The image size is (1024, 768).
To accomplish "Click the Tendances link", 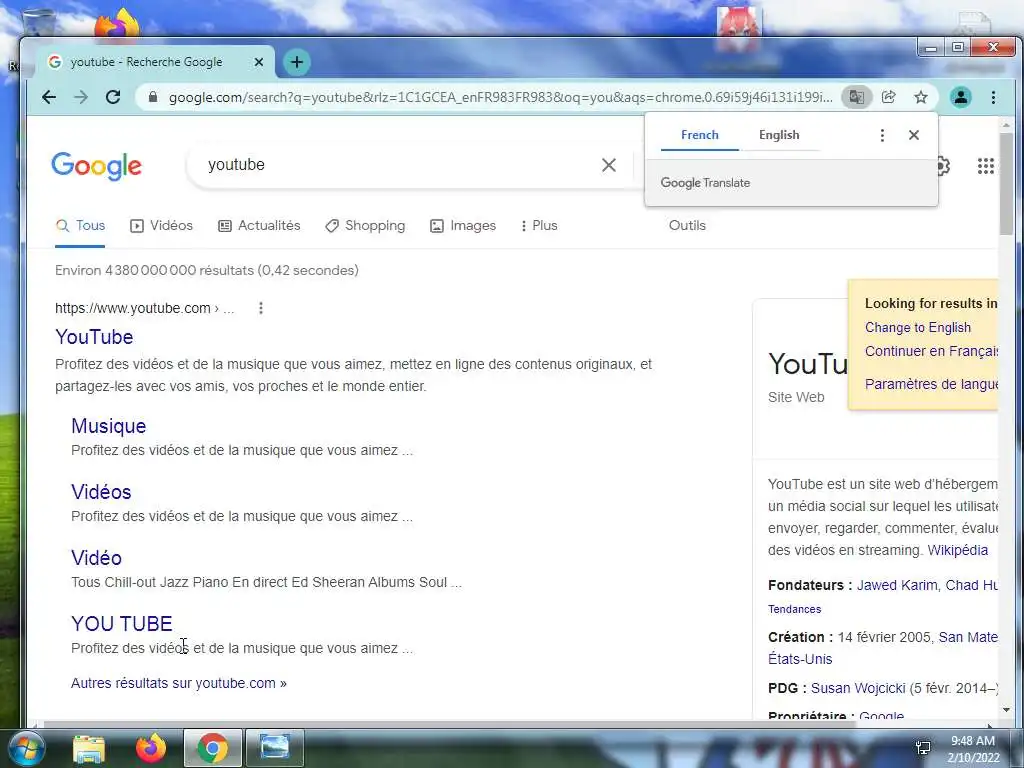I will tap(794, 609).
